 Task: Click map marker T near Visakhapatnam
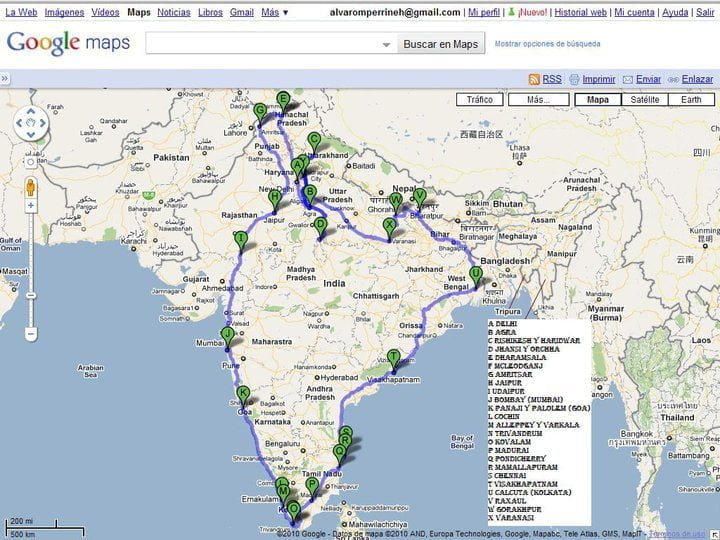pos(395,358)
